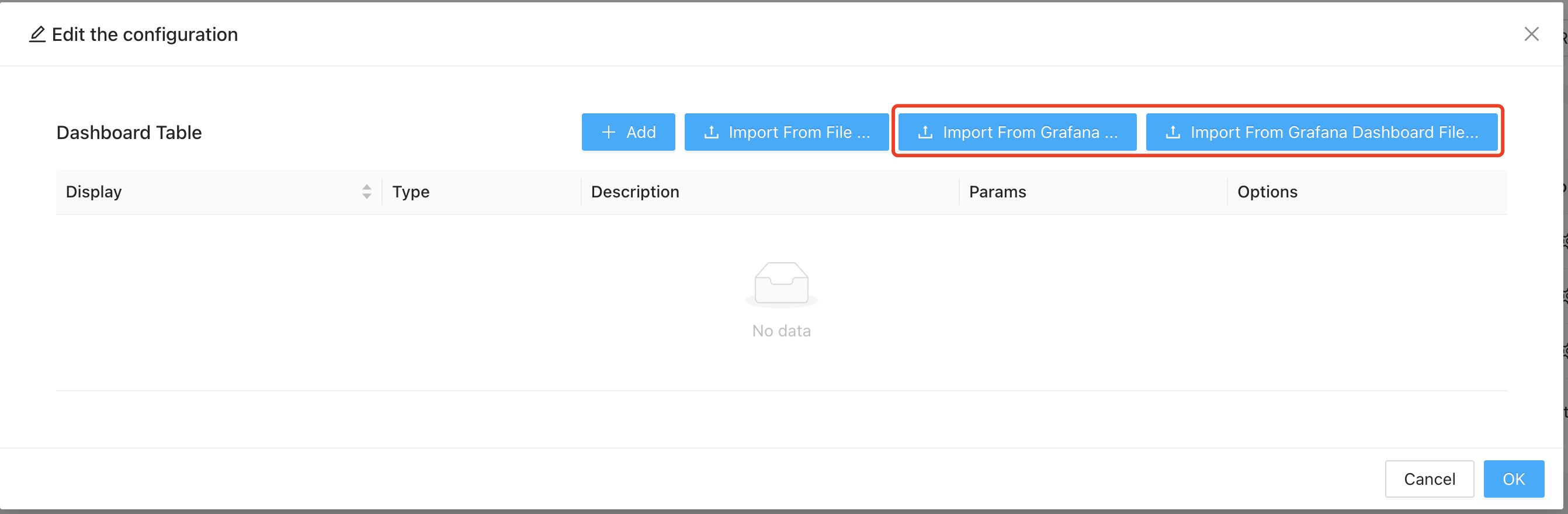Sort Display descending with the down caret
1568x514 pixels.
point(366,196)
